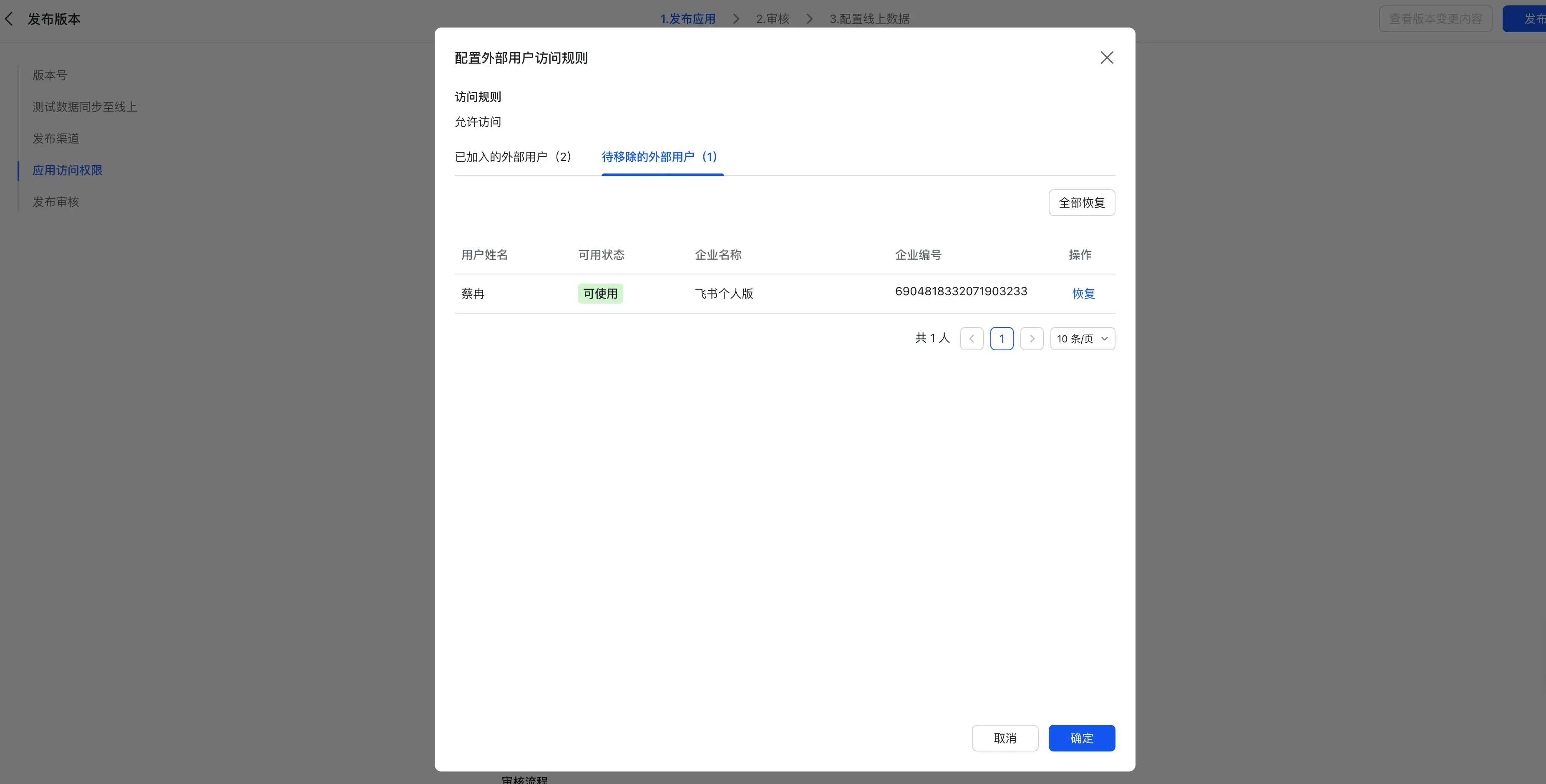
Task: Click chevron between 审核 and 配置线上数据 steps
Action: 810,19
